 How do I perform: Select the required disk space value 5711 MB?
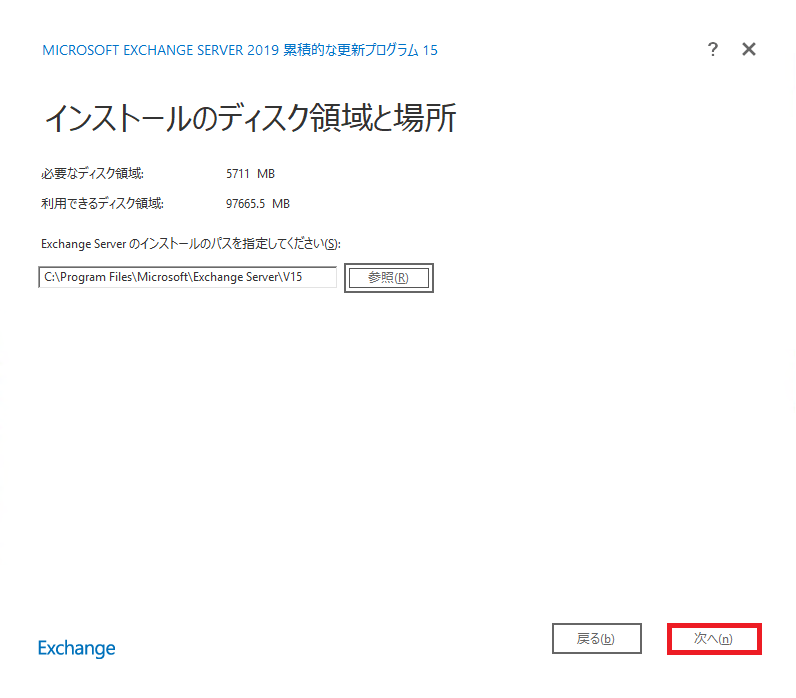tap(250, 174)
